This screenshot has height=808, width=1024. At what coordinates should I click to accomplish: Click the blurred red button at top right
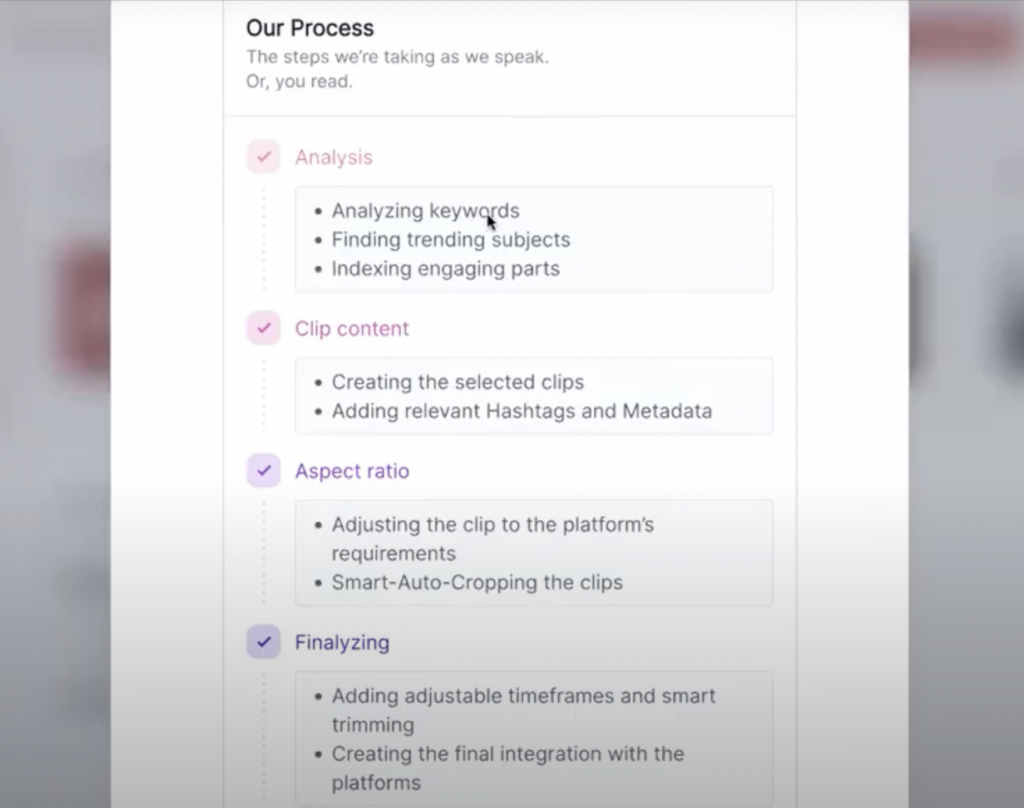coord(967,36)
